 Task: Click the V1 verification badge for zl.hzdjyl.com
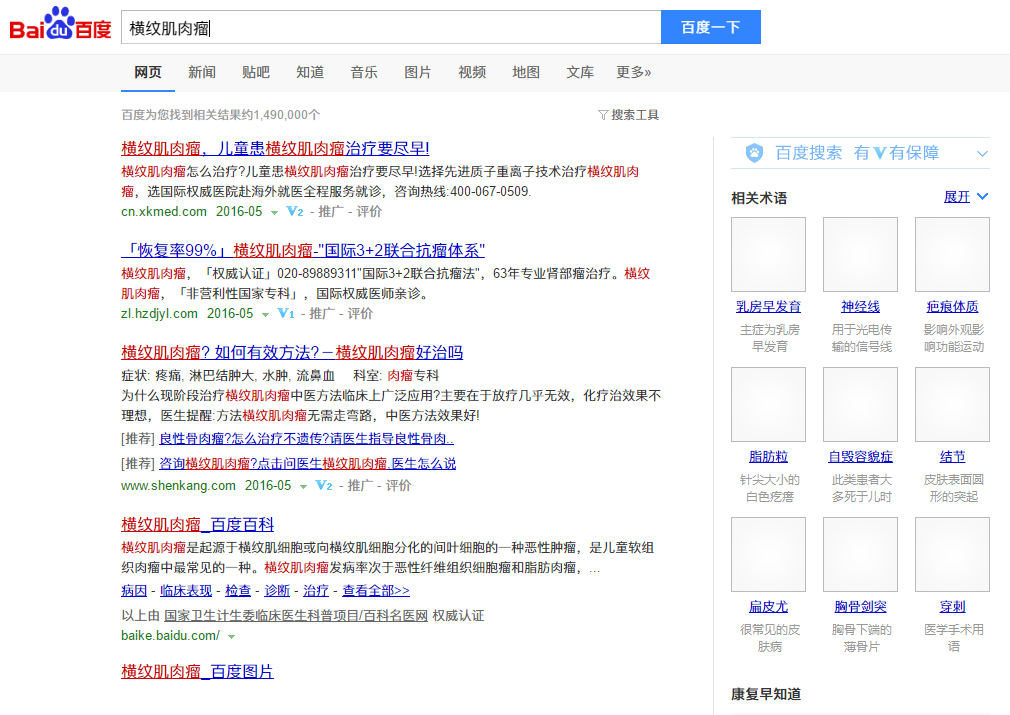pos(285,314)
